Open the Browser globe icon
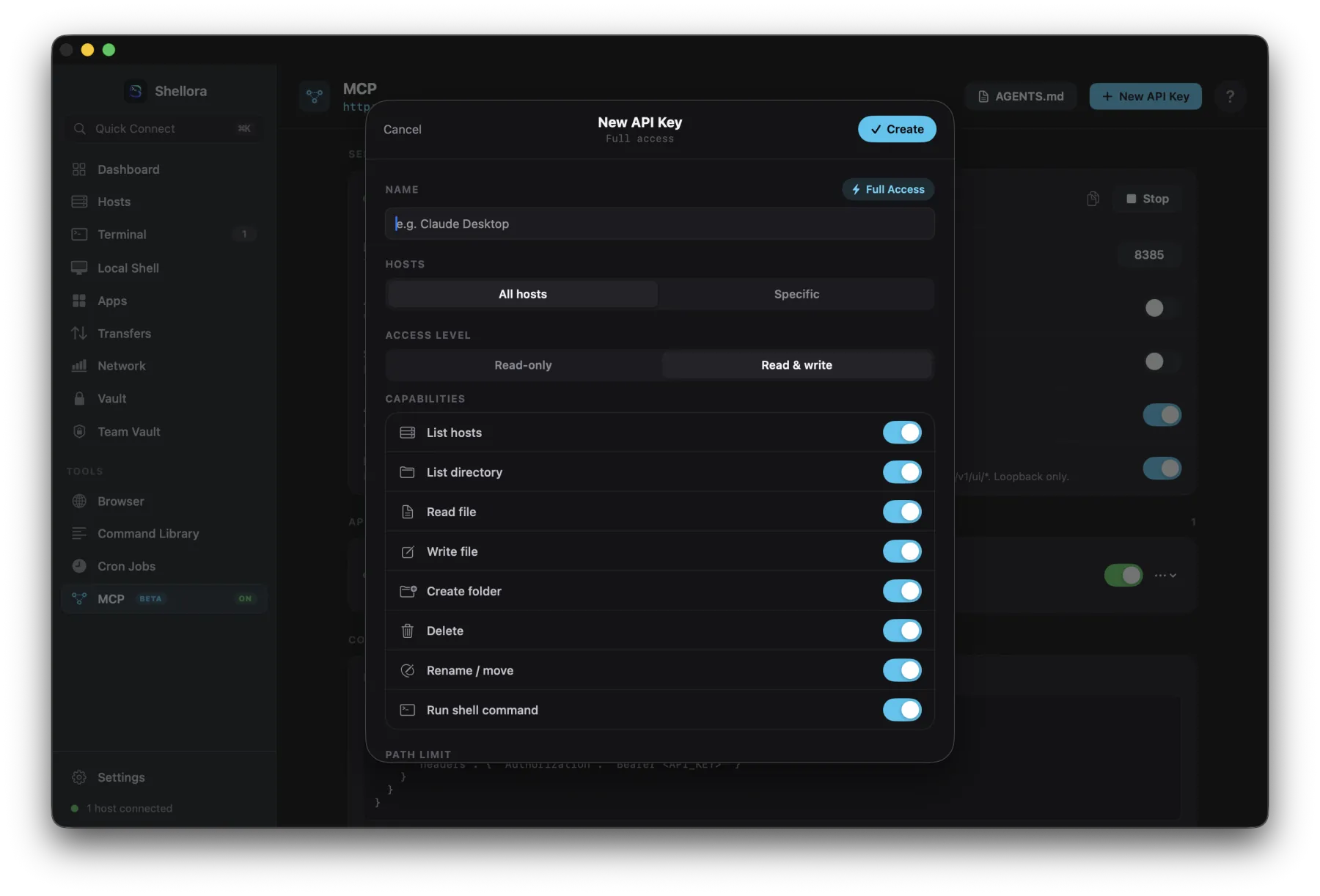Image resolution: width=1320 pixels, height=896 pixels. [x=79, y=502]
